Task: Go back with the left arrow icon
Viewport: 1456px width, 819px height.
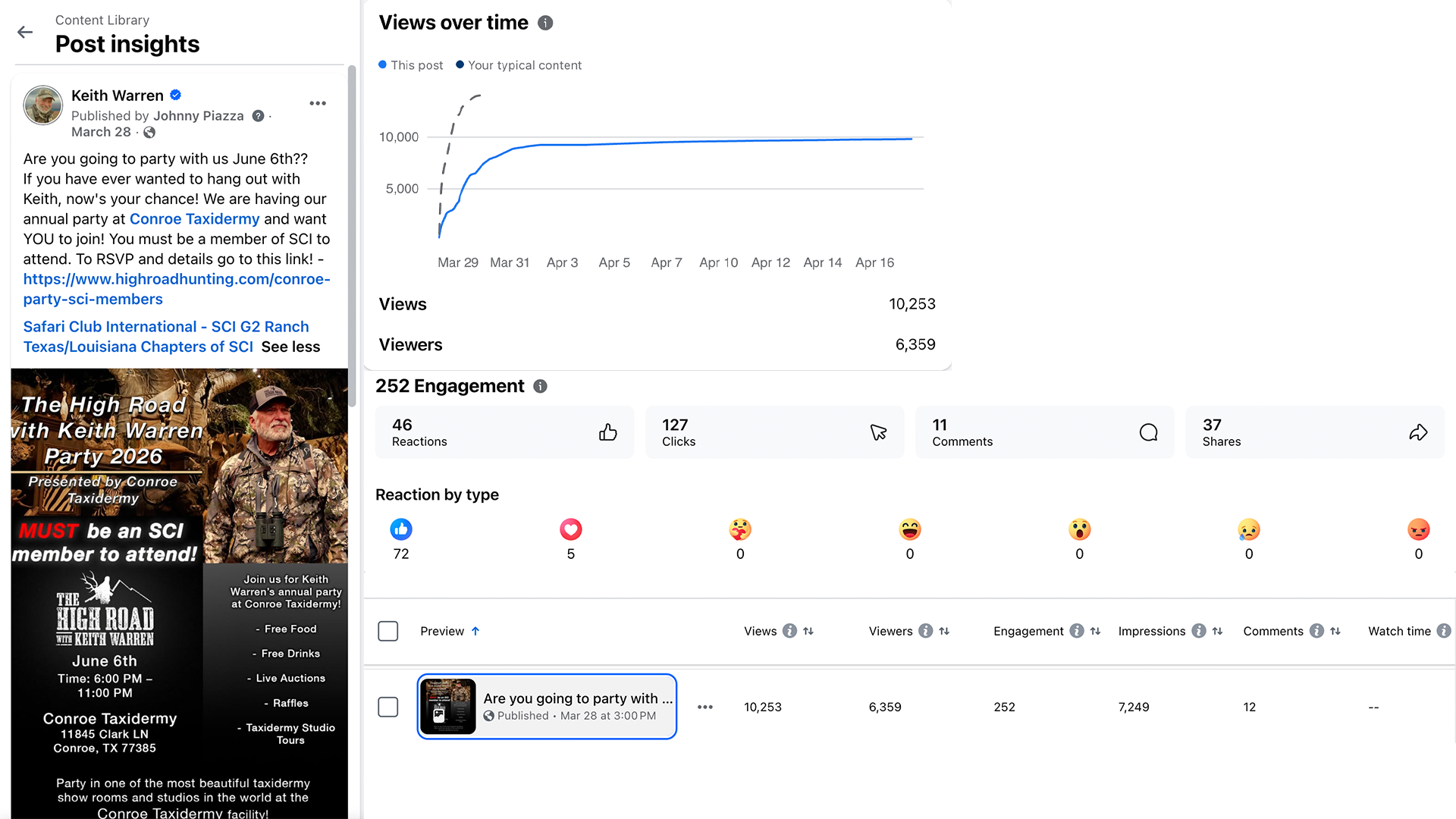Action: tap(25, 32)
